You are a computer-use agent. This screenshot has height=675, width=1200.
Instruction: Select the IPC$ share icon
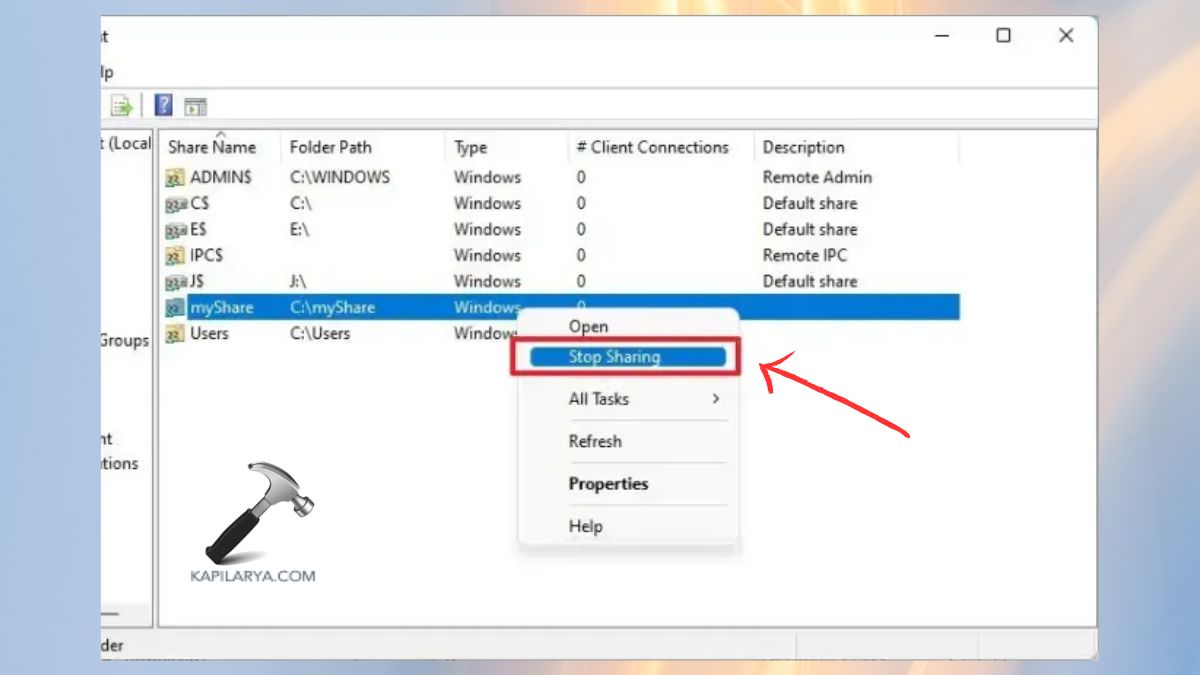click(174, 255)
